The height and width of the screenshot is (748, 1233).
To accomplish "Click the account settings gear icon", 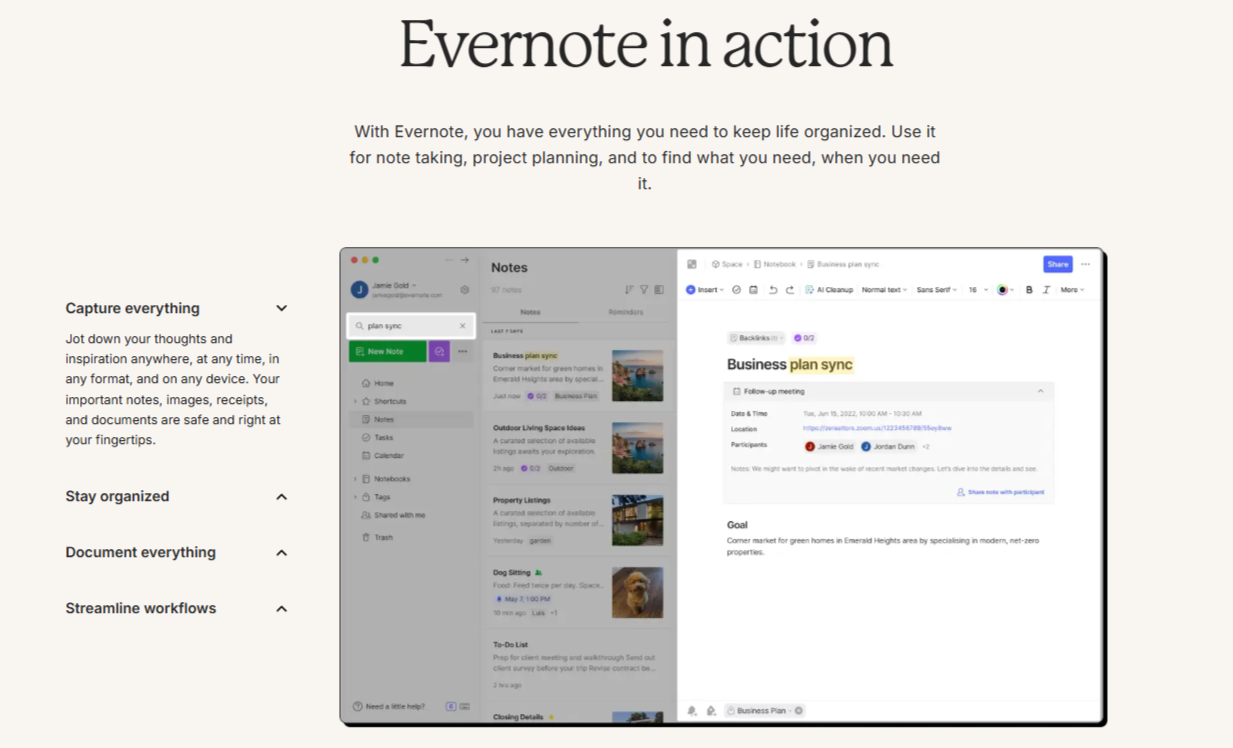I will [x=465, y=290].
